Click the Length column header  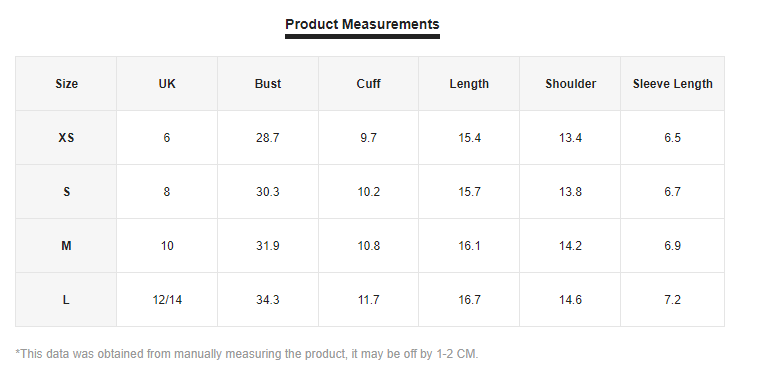coord(469,84)
